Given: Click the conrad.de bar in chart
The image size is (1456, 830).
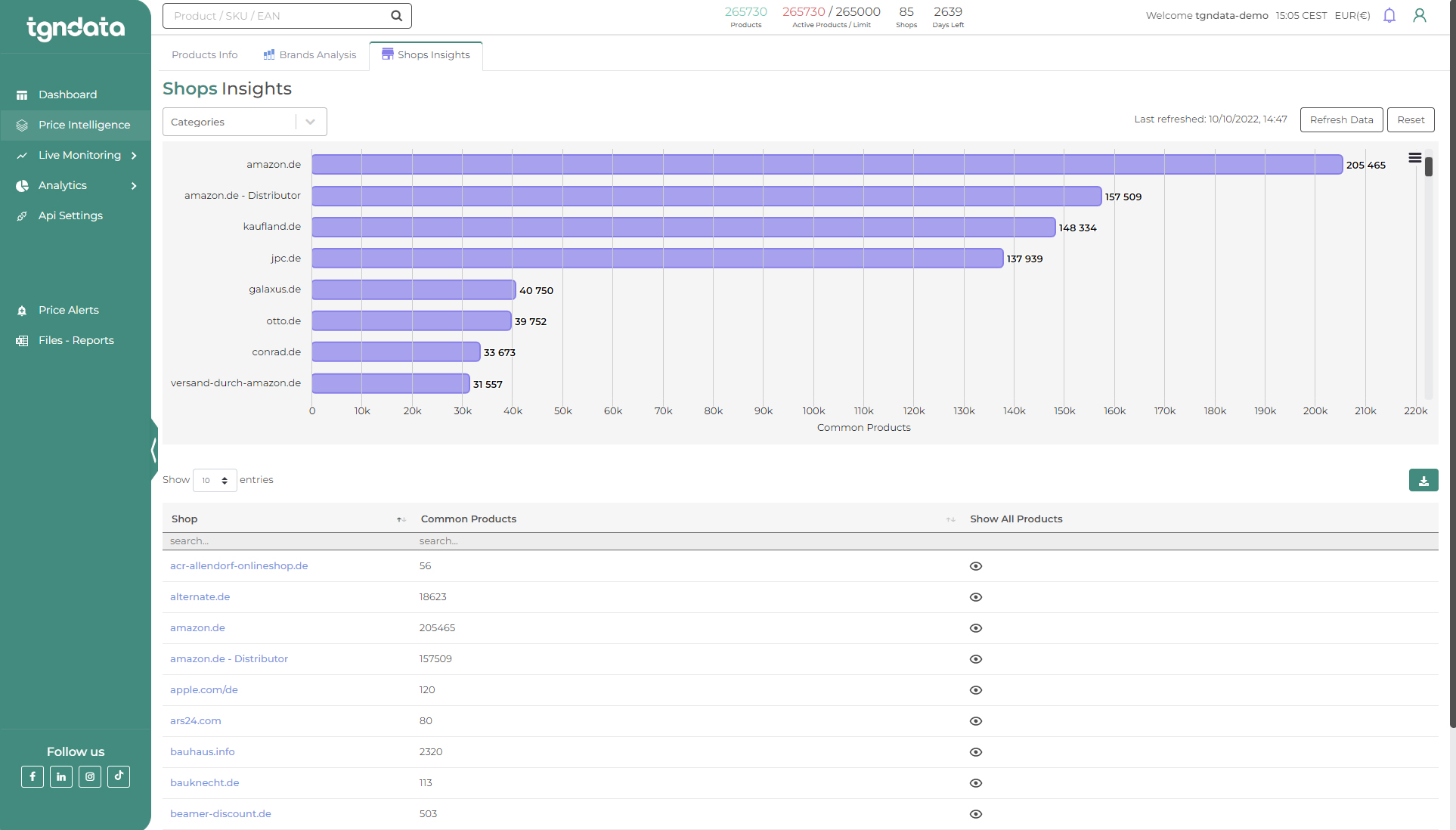Looking at the screenshot, I should (396, 352).
